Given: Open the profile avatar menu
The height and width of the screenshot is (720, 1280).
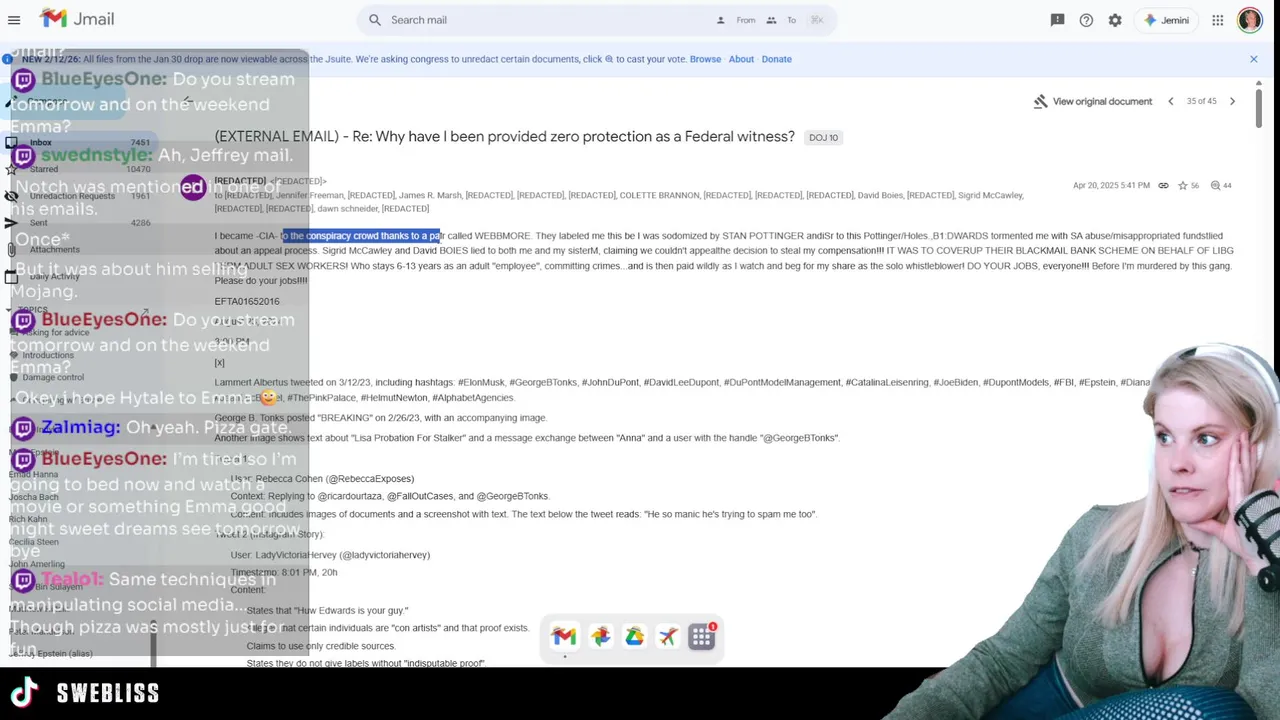Looking at the screenshot, I should (x=1249, y=20).
